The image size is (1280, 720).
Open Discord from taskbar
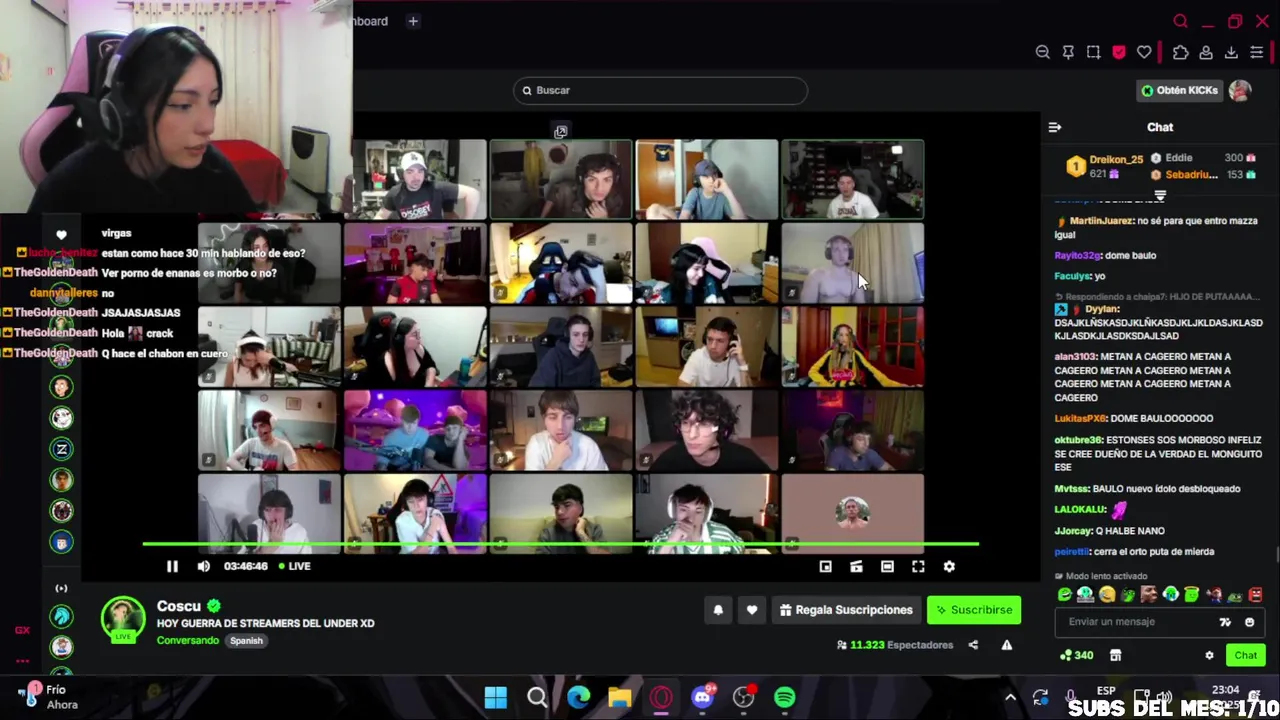(703, 697)
